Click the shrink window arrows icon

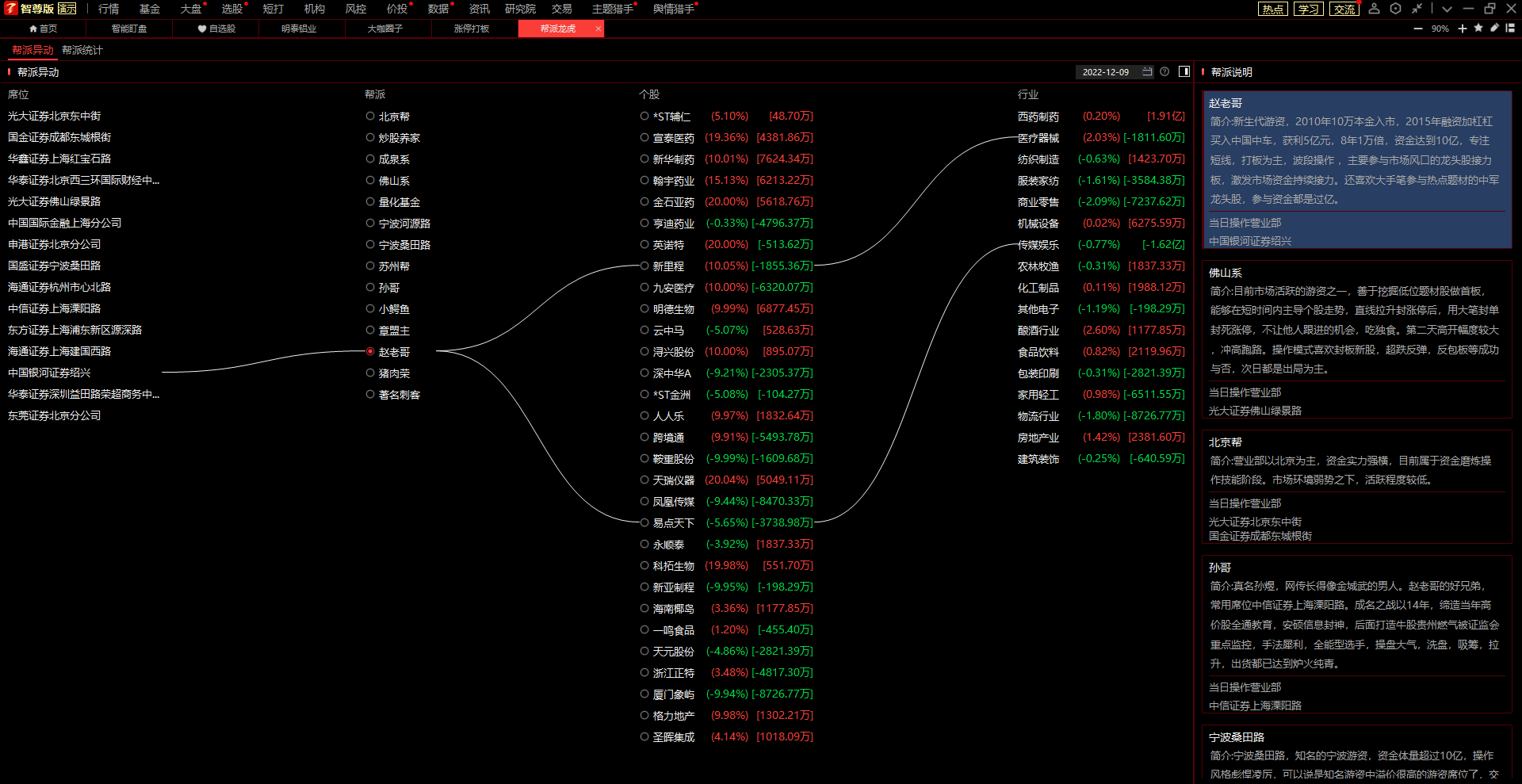1417,9
